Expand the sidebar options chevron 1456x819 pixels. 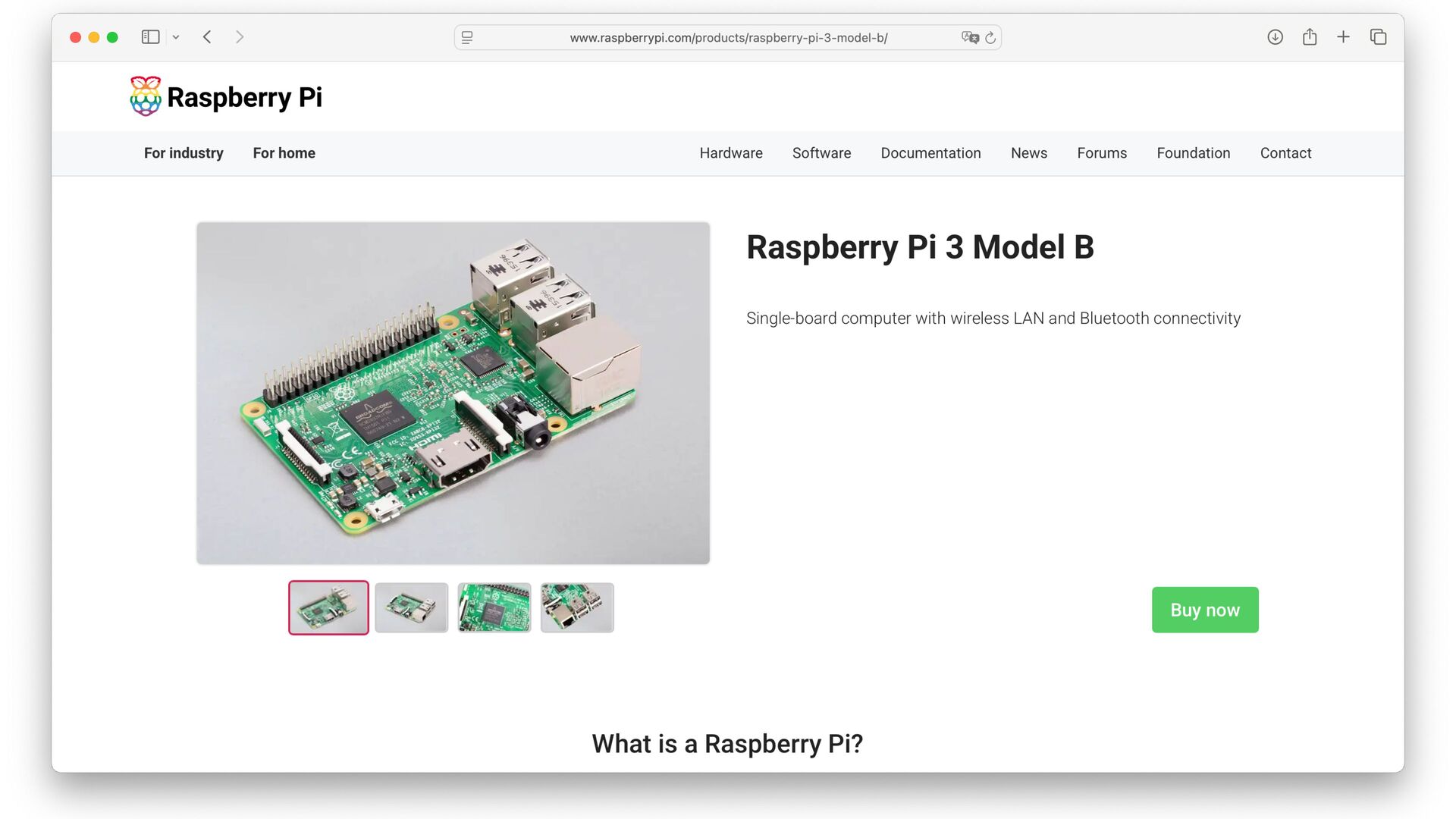pyautogui.click(x=176, y=37)
